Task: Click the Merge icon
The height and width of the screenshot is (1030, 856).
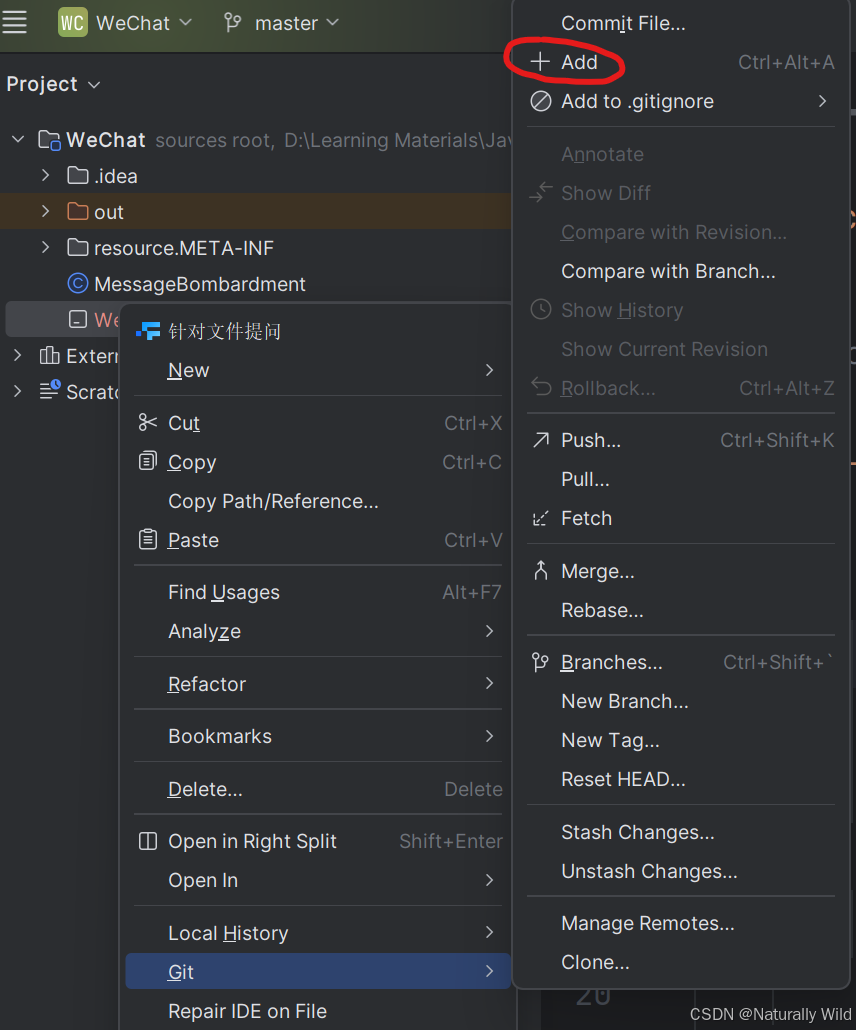Action: coord(541,570)
